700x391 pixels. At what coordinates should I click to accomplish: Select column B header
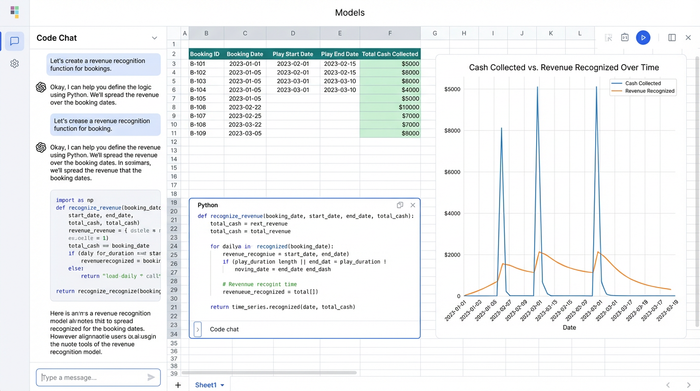click(x=206, y=33)
